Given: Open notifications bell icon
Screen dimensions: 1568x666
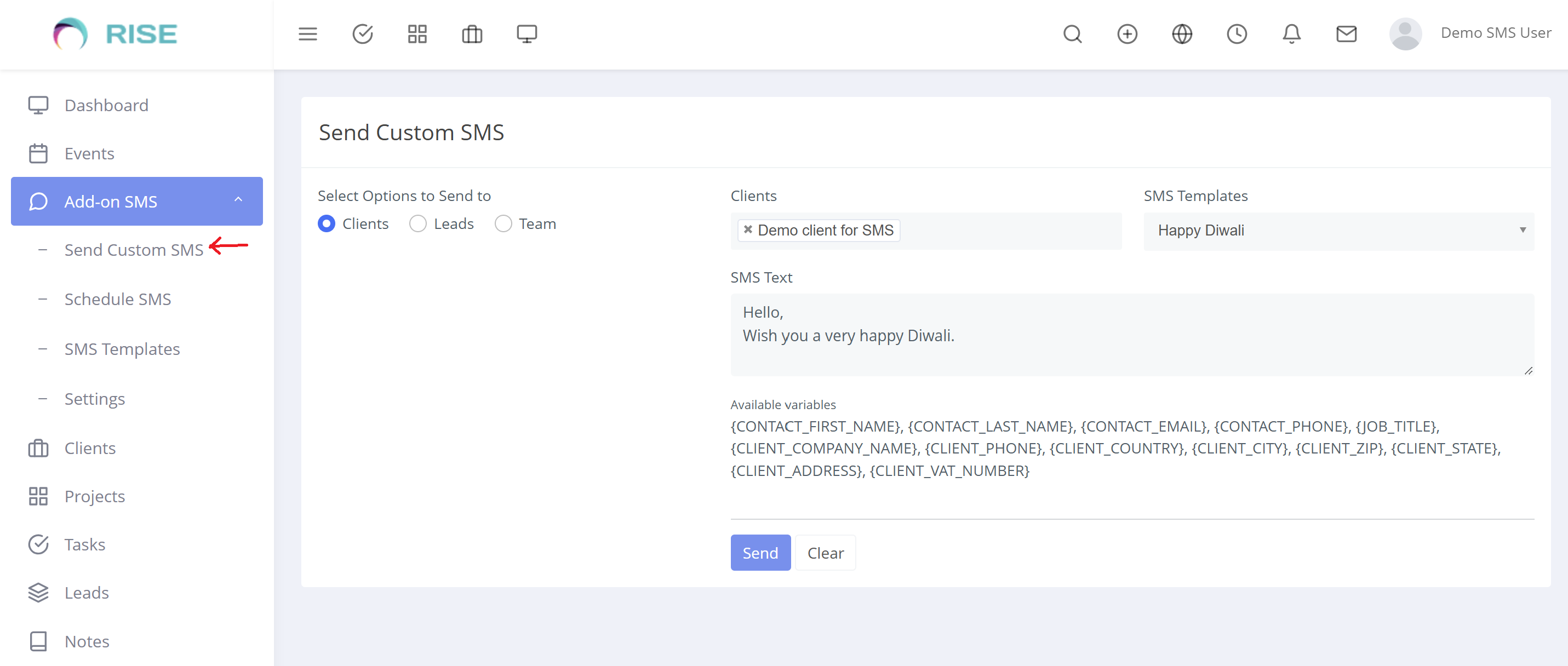Looking at the screenshot, I should click(x=1291, y=34).
